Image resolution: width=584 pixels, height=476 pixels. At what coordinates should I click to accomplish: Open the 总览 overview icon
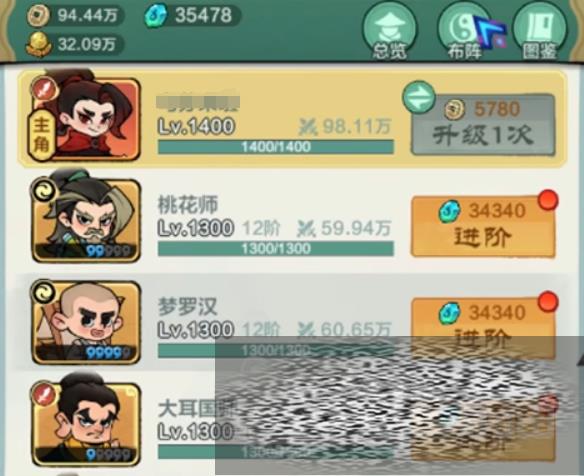(x=390, y=32)
